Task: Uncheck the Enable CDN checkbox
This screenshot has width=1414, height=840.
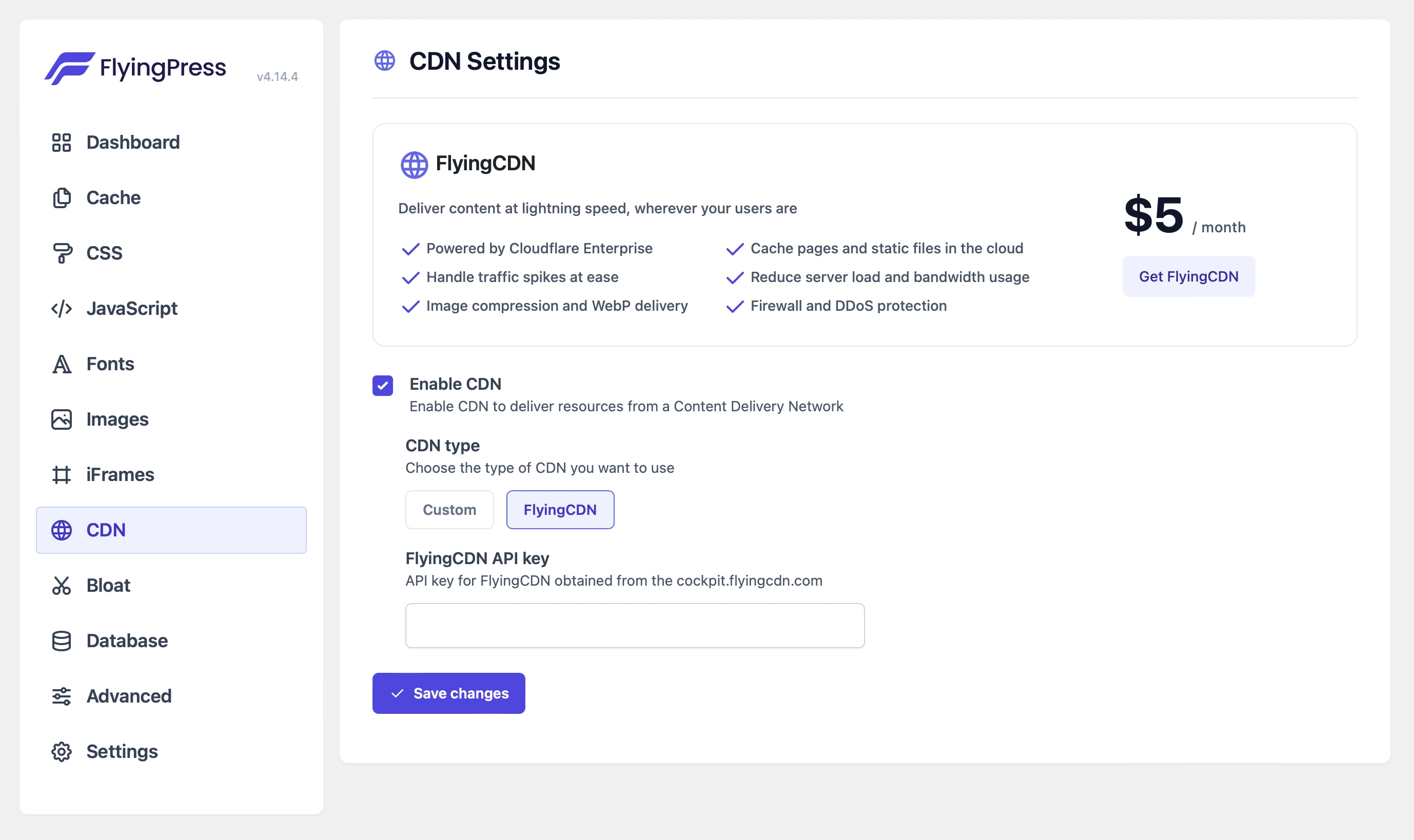Action: (x=383, y=386)
